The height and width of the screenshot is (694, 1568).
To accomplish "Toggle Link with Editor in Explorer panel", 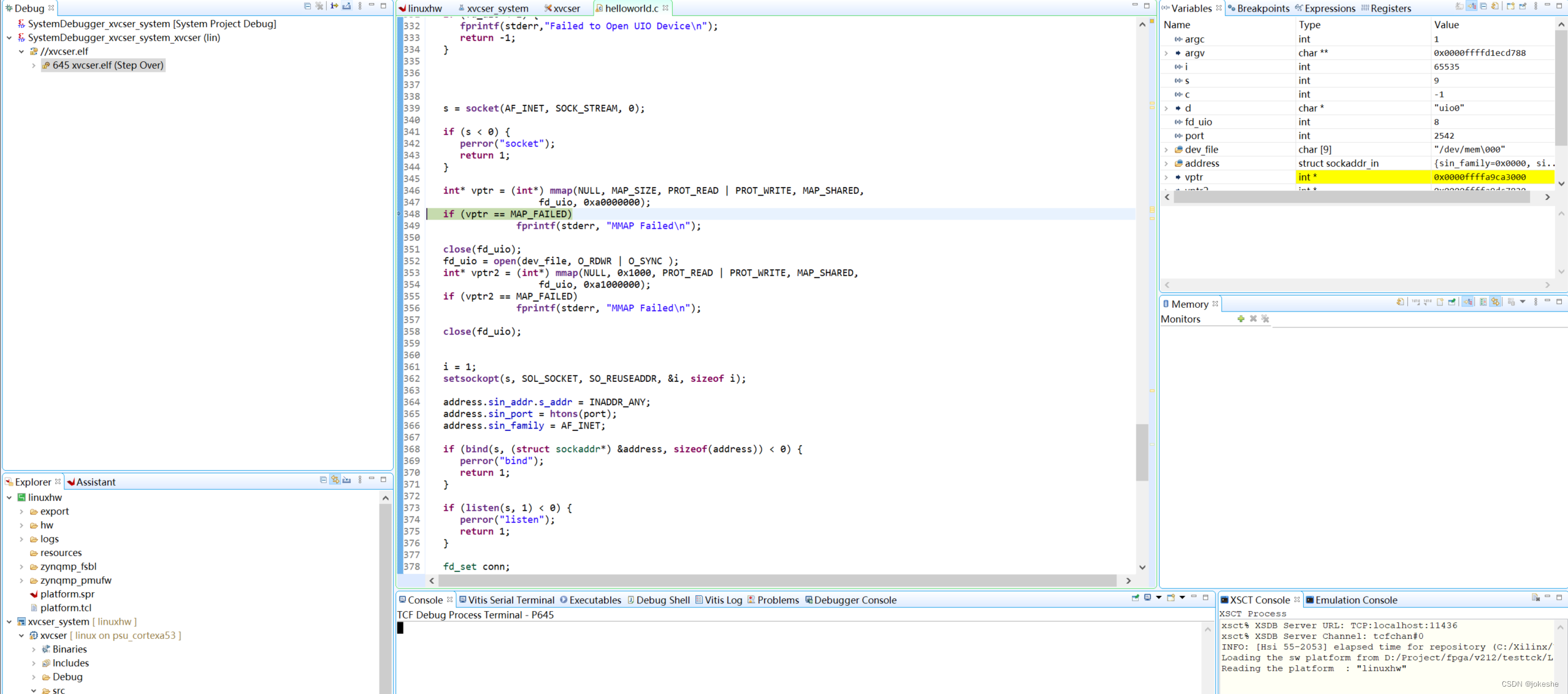I will pos(335,480).
